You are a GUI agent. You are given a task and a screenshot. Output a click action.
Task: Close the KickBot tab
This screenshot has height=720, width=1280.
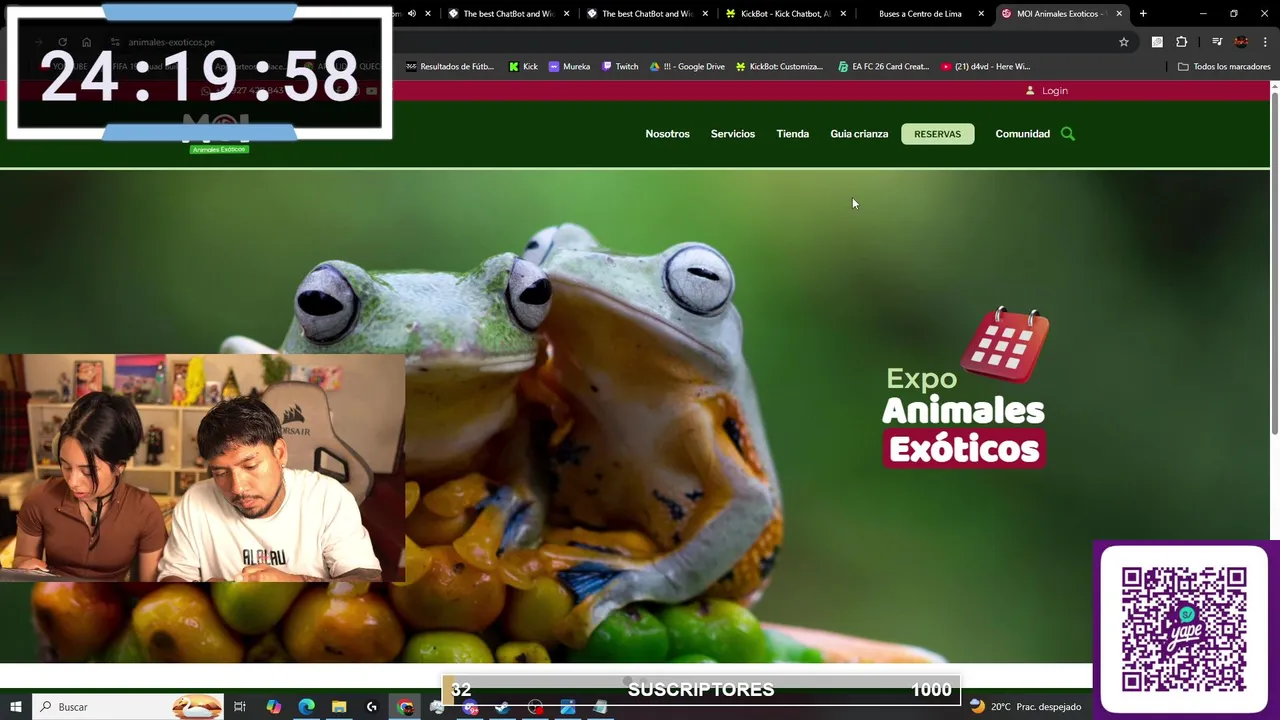pos(843,14)
